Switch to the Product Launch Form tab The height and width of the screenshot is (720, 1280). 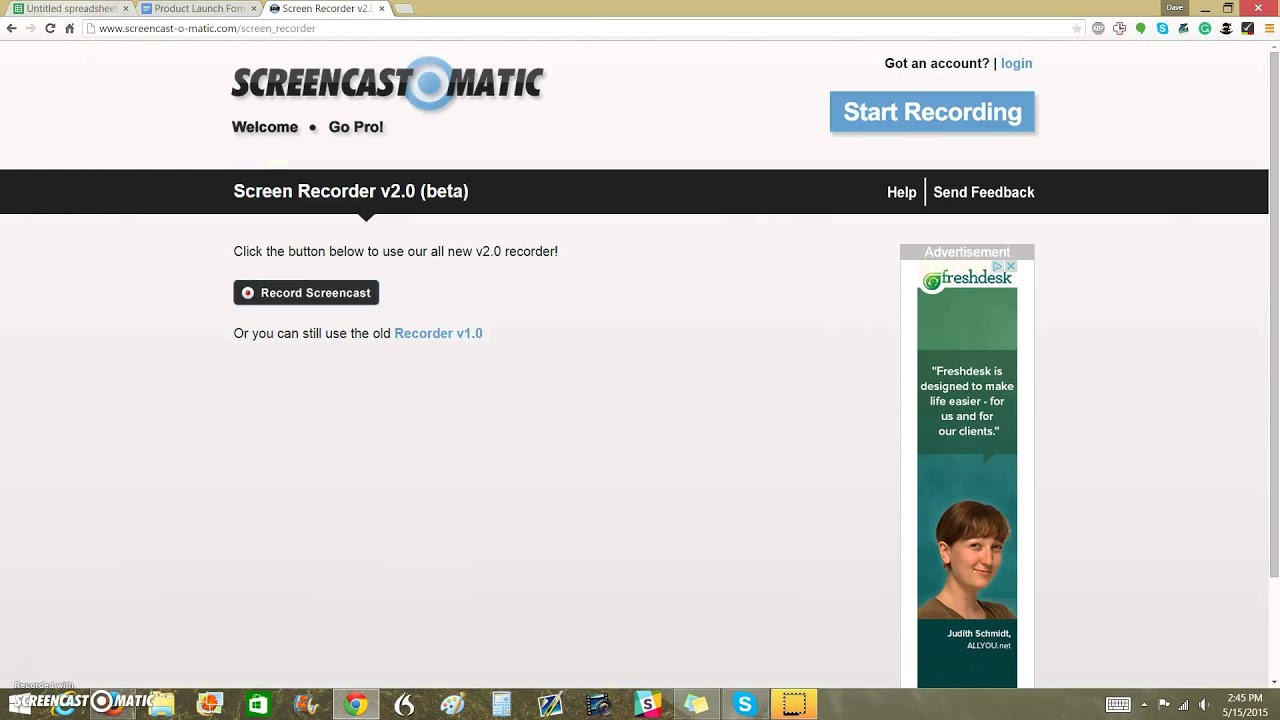coord(199,9)
